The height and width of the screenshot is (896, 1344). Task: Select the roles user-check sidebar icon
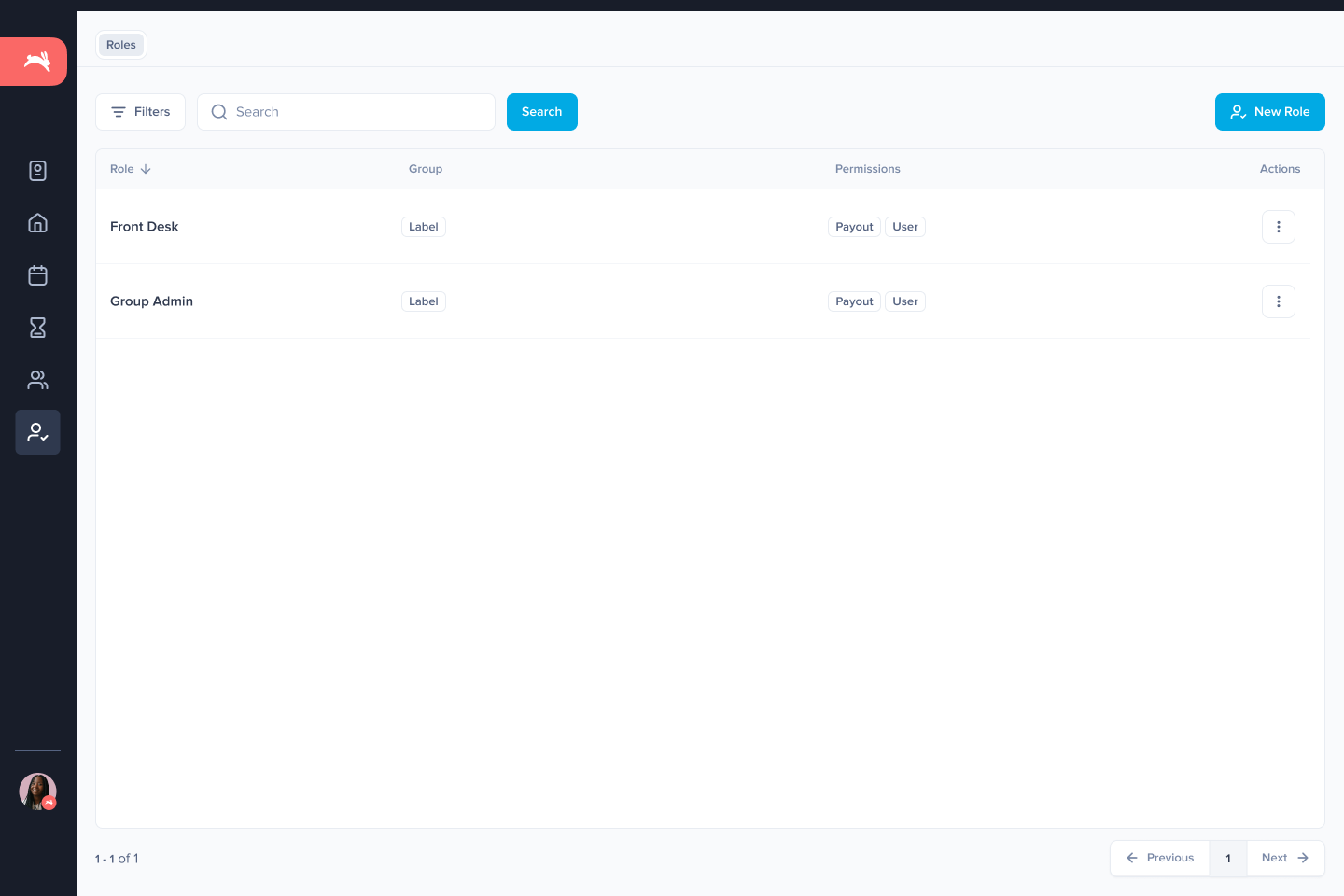click(x=37, y=432)
